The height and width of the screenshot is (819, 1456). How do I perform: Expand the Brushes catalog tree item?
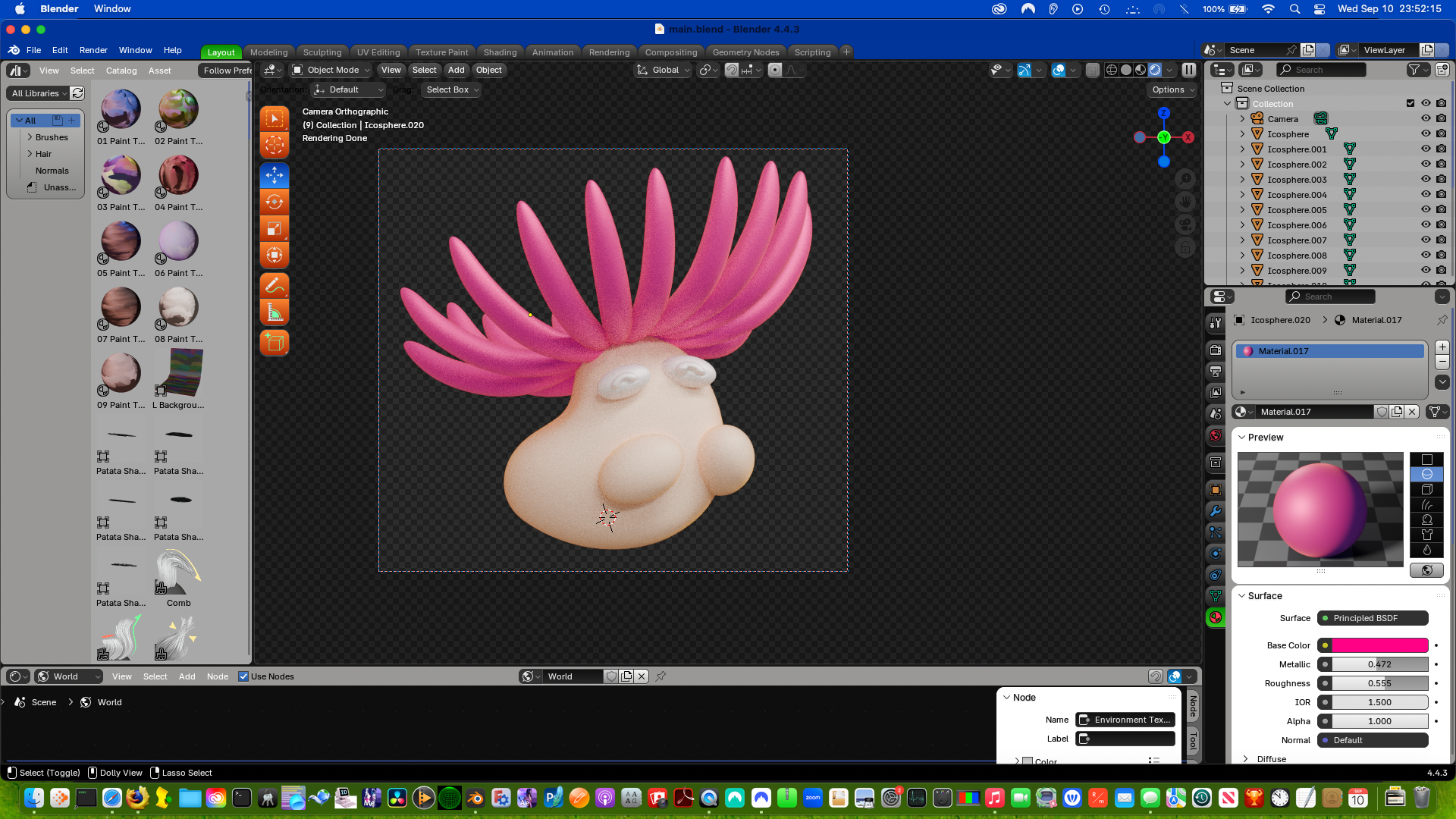coord(30,137)
